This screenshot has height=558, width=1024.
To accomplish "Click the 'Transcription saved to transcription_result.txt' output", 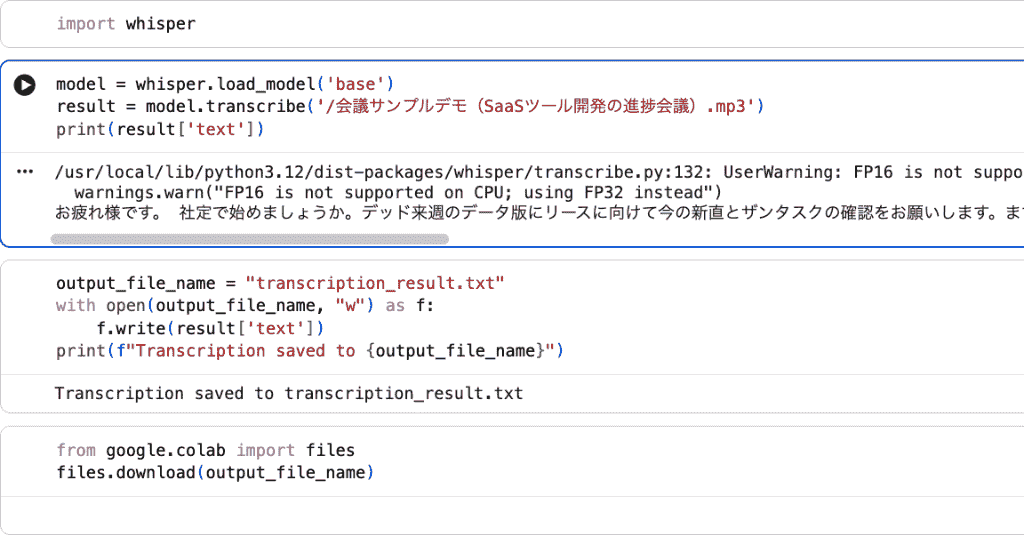I will tap(289, 393).
